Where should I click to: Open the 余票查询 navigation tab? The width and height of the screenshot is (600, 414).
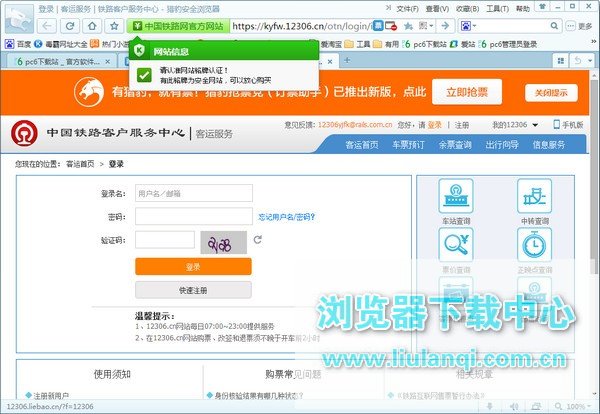(x=455, y=145)
